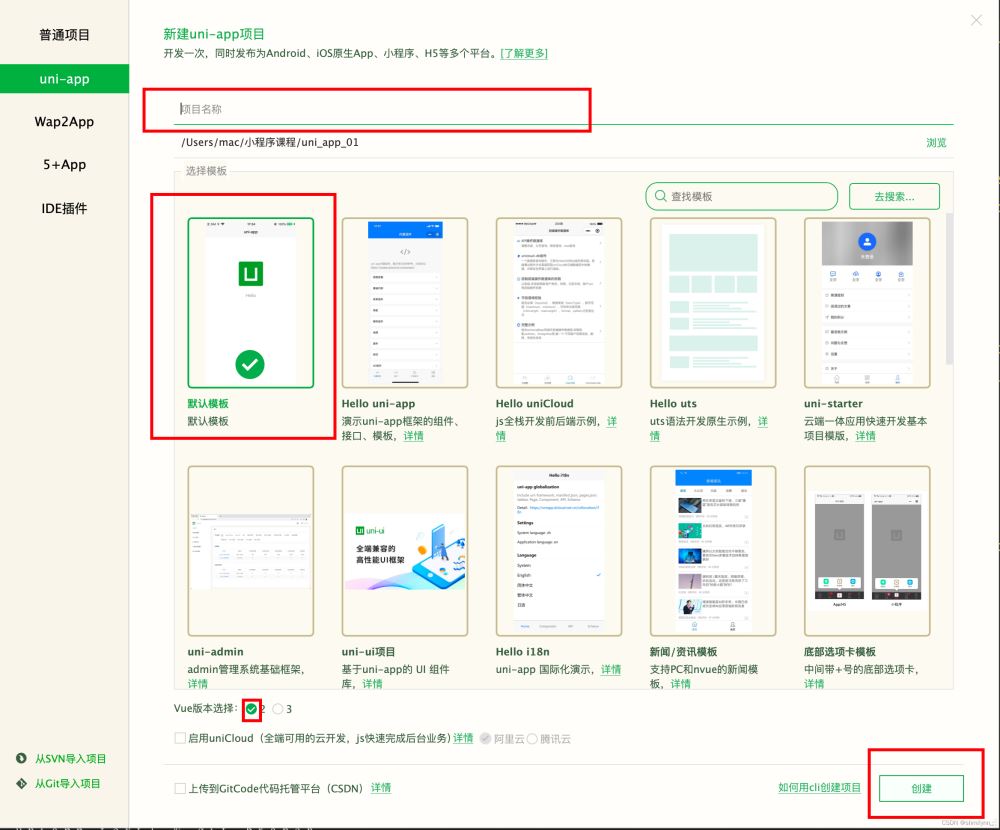Pick the uni-admin template thumbnail
The height and width of the screenshot is (830, 1000).
click(x=251, y=551)
